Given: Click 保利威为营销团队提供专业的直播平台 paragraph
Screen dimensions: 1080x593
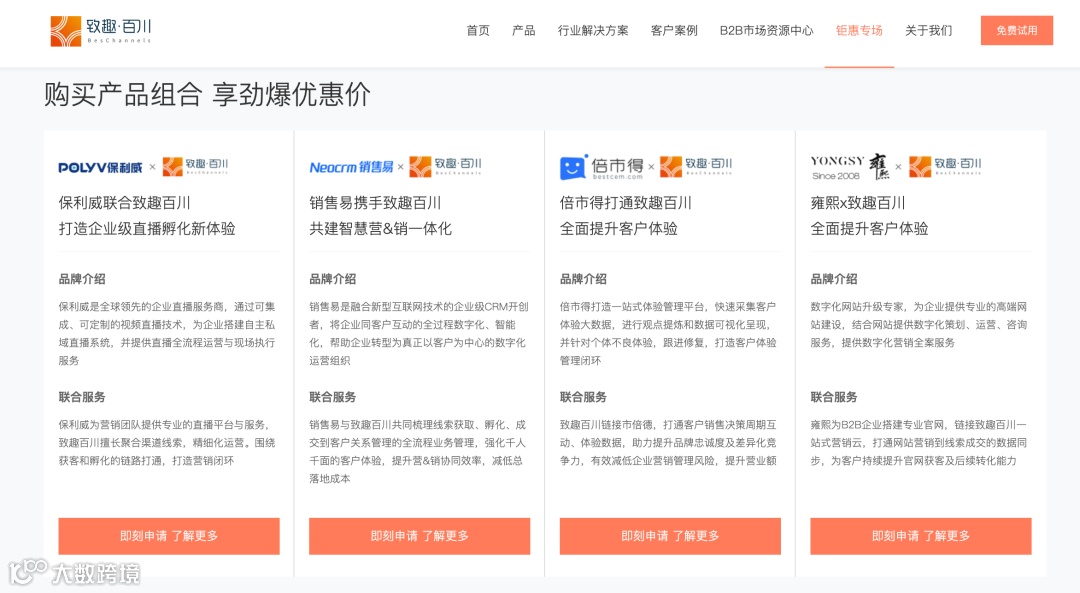Looking at the screenshot, I should coord(167,442).
